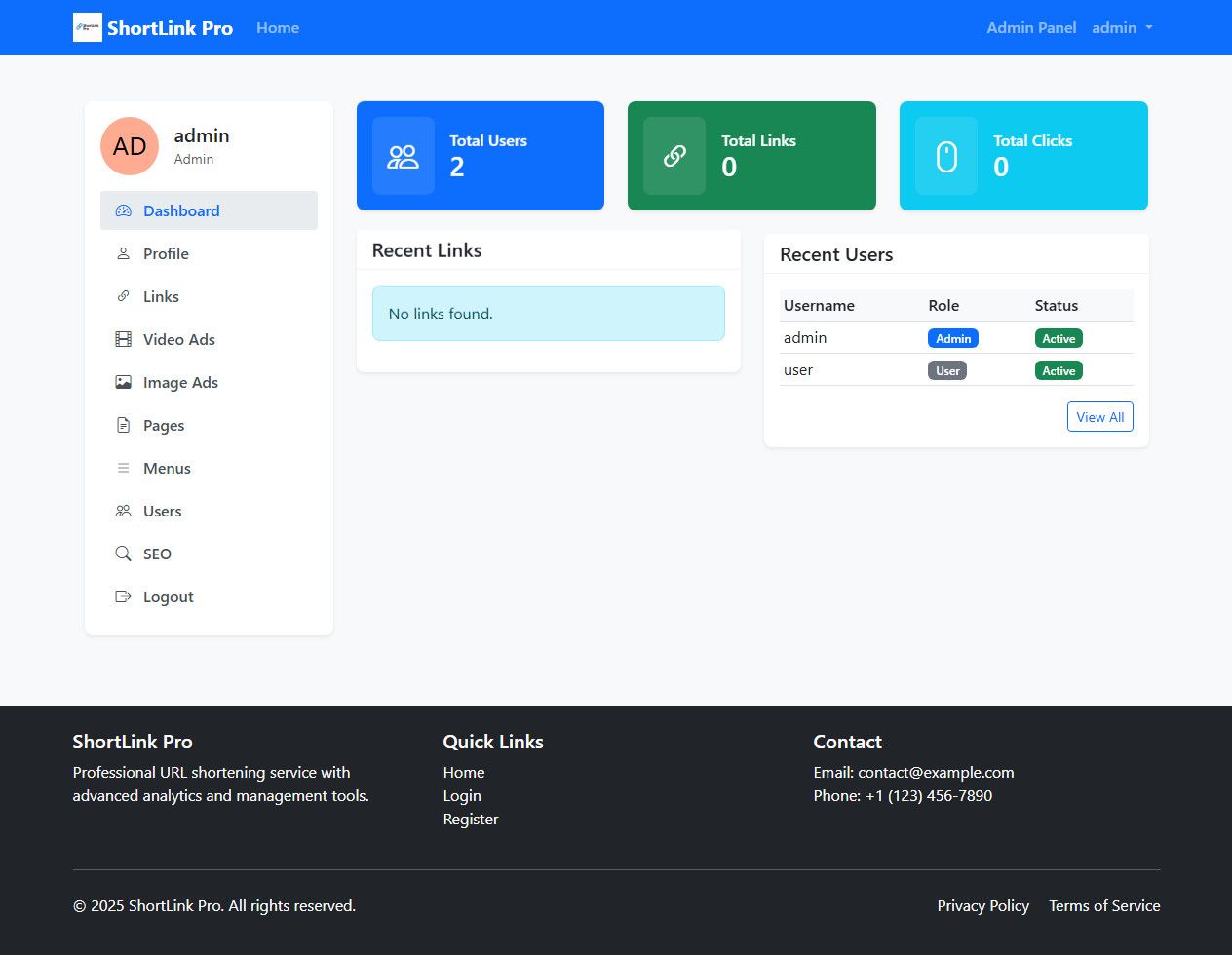Click the Total Clicks mouse icon
Screen dimensions: 1232x955
coord(946,156)
